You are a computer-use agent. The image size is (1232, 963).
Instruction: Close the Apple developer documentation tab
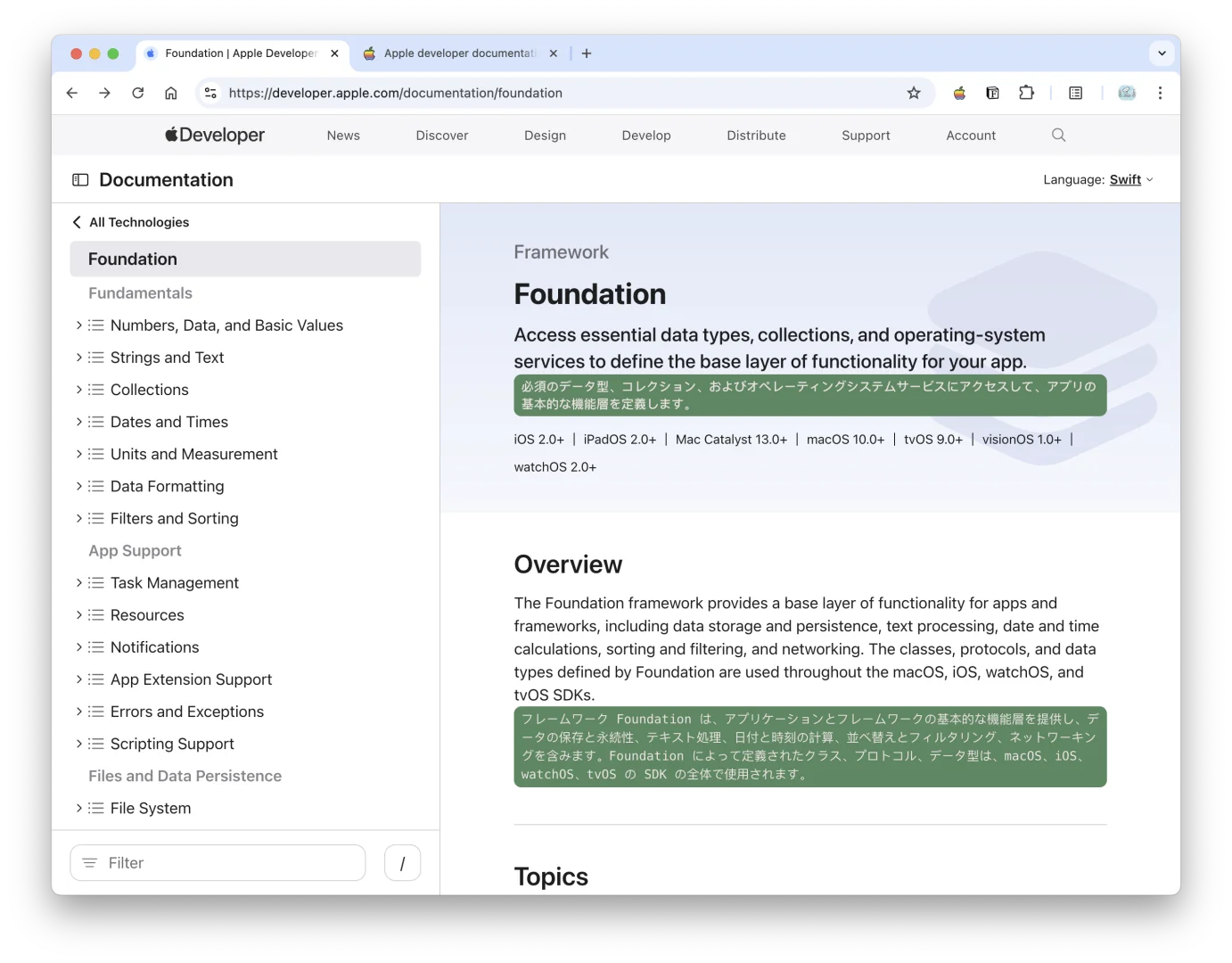[x=554, y=53]
